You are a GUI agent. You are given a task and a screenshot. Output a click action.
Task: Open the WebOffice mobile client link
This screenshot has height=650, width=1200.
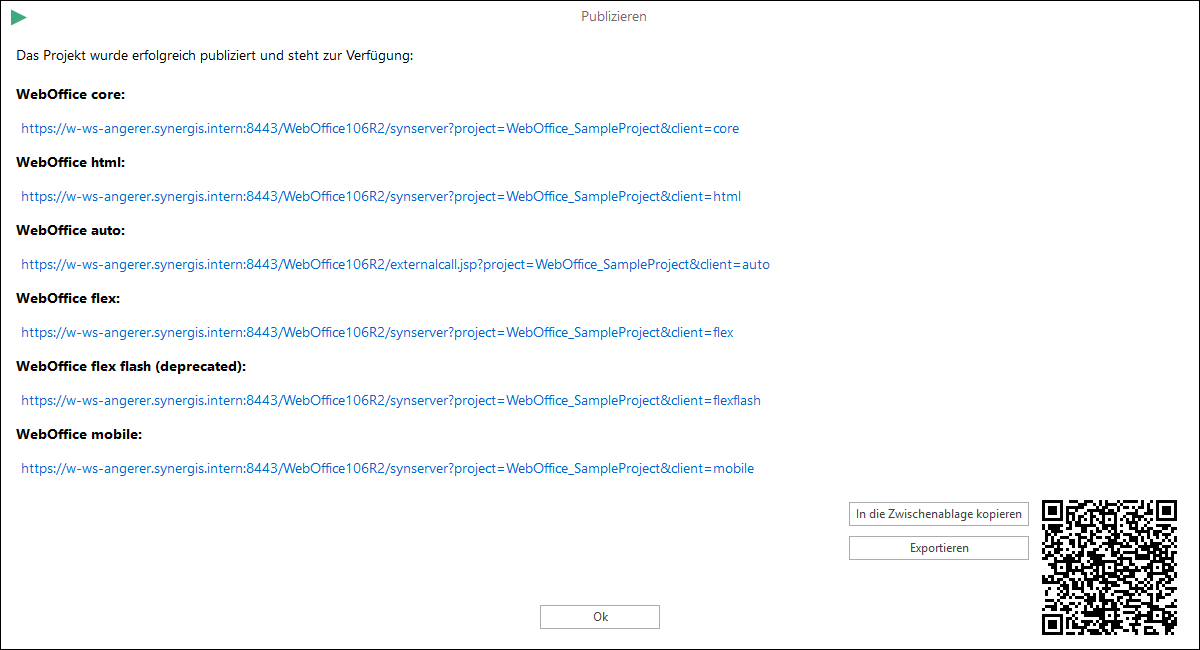click(x=387, y=468)
